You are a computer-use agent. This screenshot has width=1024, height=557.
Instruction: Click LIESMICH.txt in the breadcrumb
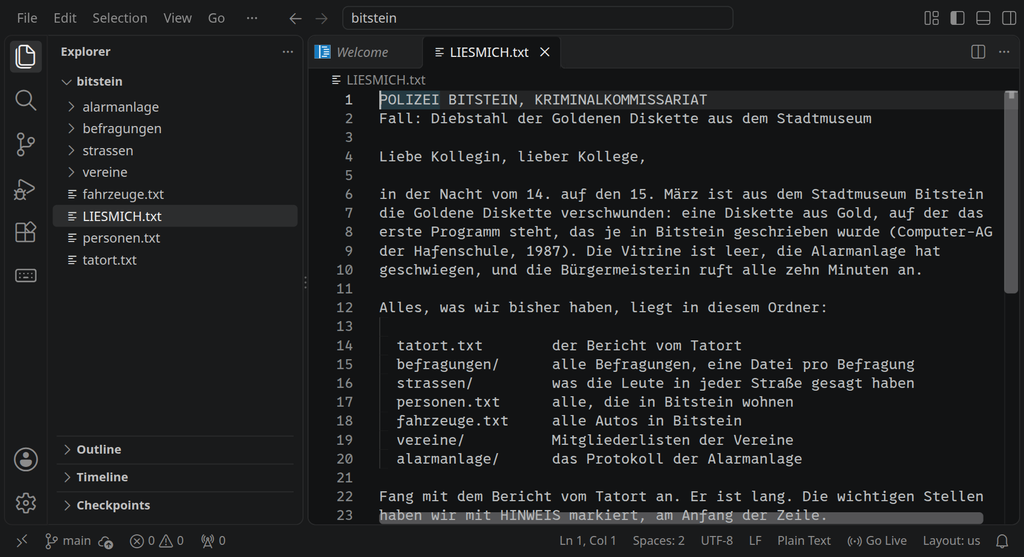(385, 80)
